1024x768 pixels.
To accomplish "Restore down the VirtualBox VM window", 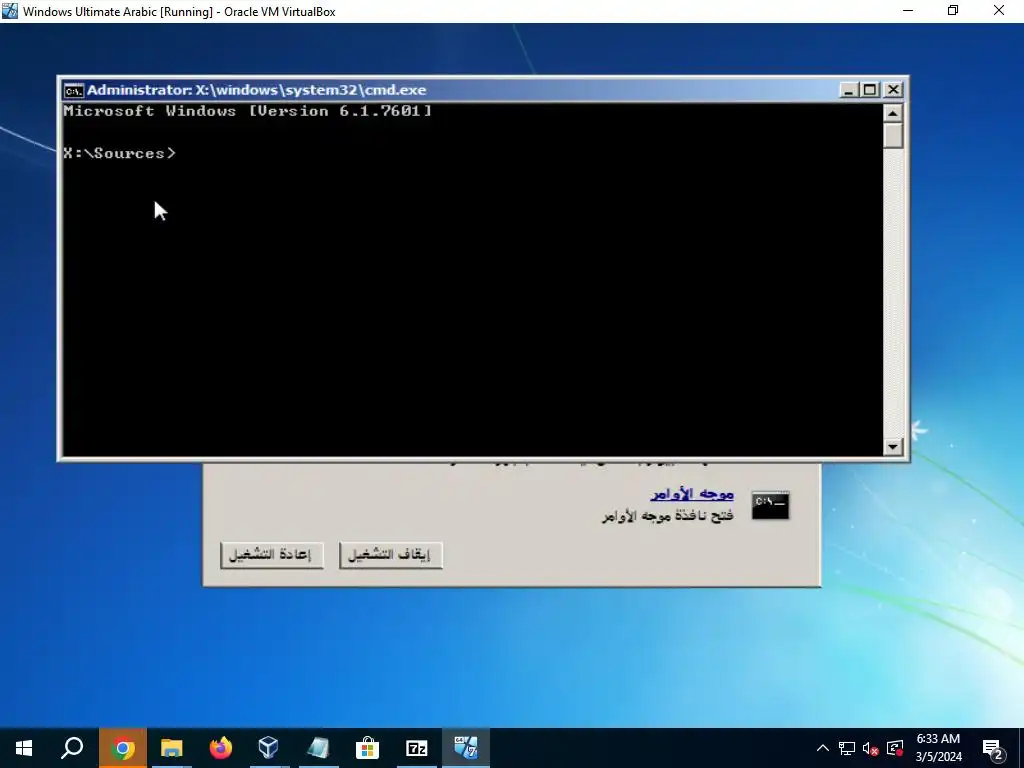I will click(953, 11).
